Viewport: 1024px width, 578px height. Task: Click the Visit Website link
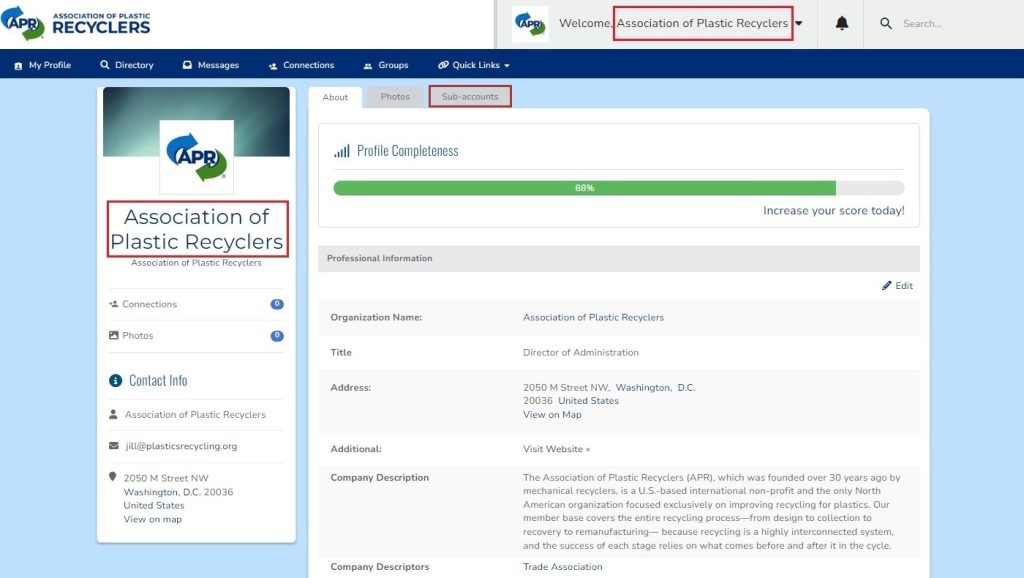pos(556,449)
